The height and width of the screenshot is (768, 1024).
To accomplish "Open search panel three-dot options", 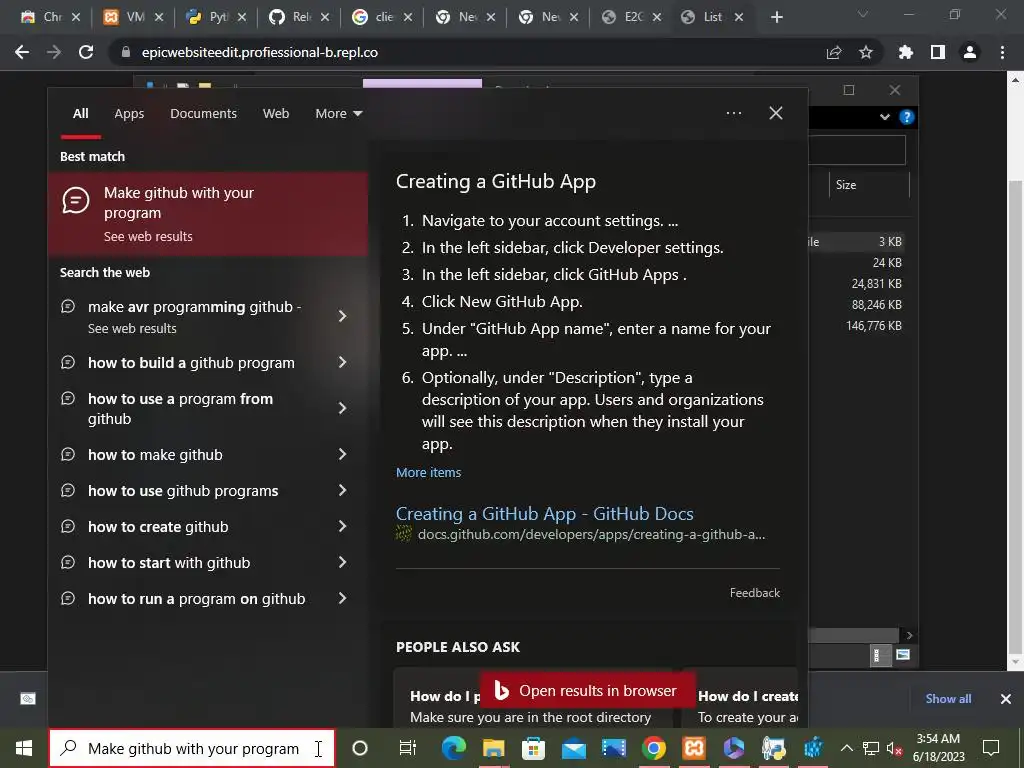I will pyautogui.click(x=733, y=113).
